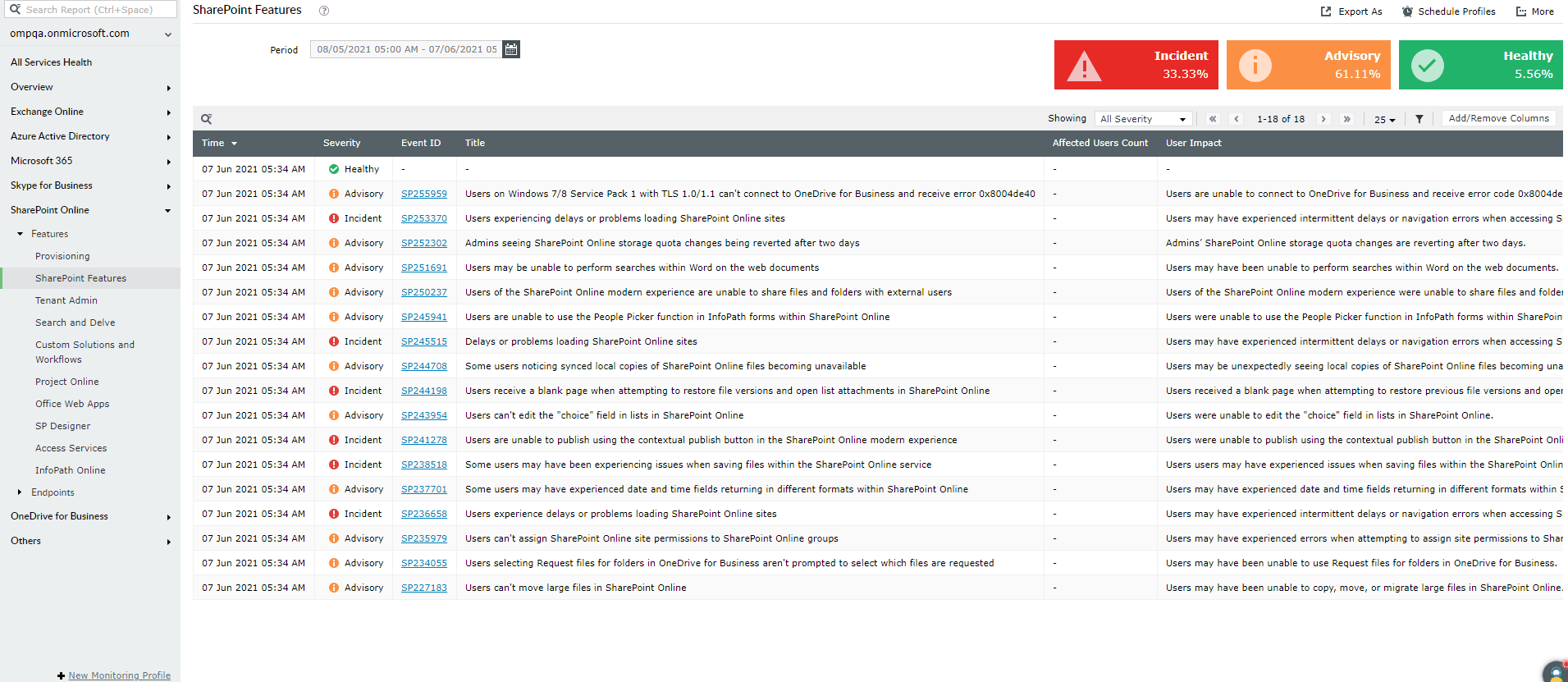
Task: Collapse the Features tree node
Action: click(21, 234)
